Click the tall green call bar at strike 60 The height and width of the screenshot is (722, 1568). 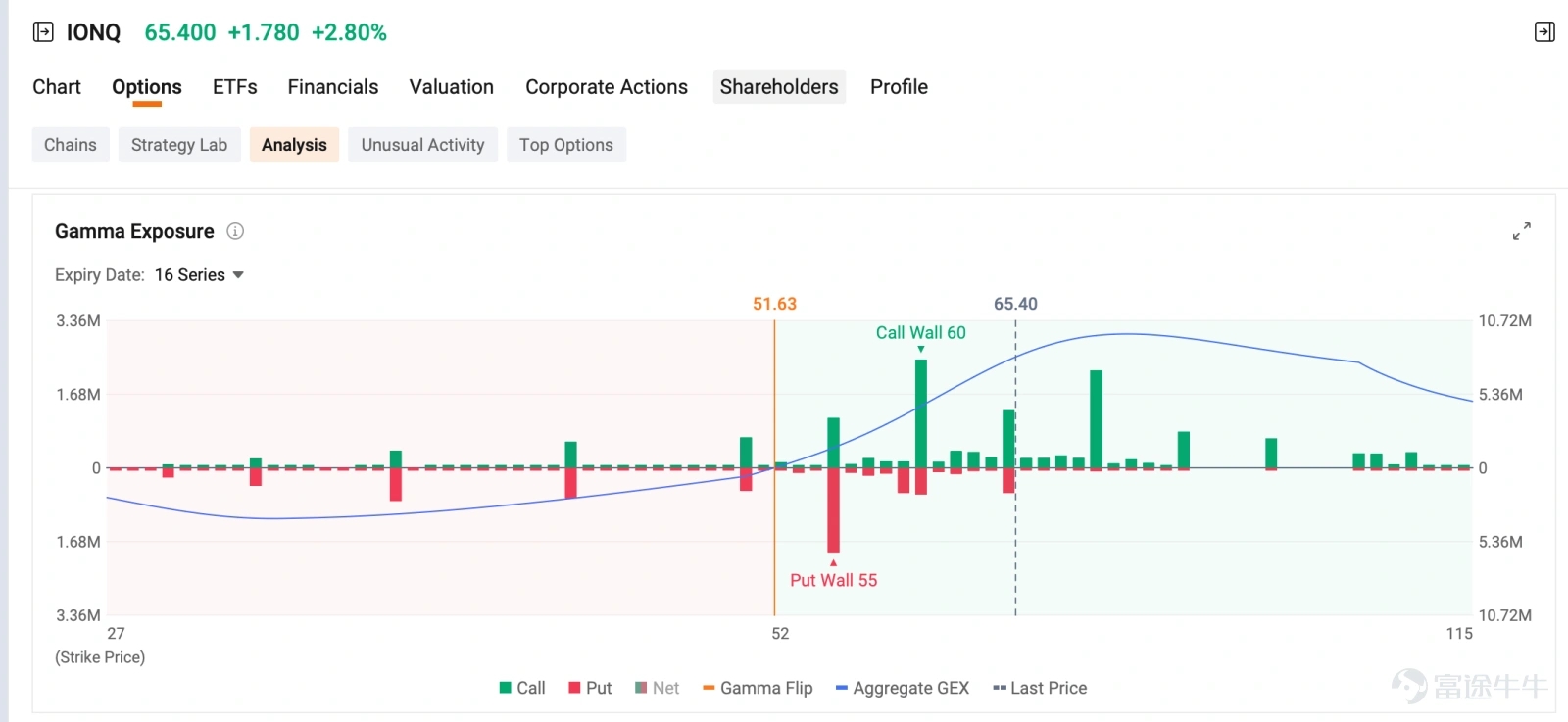[x=921, y=413]
